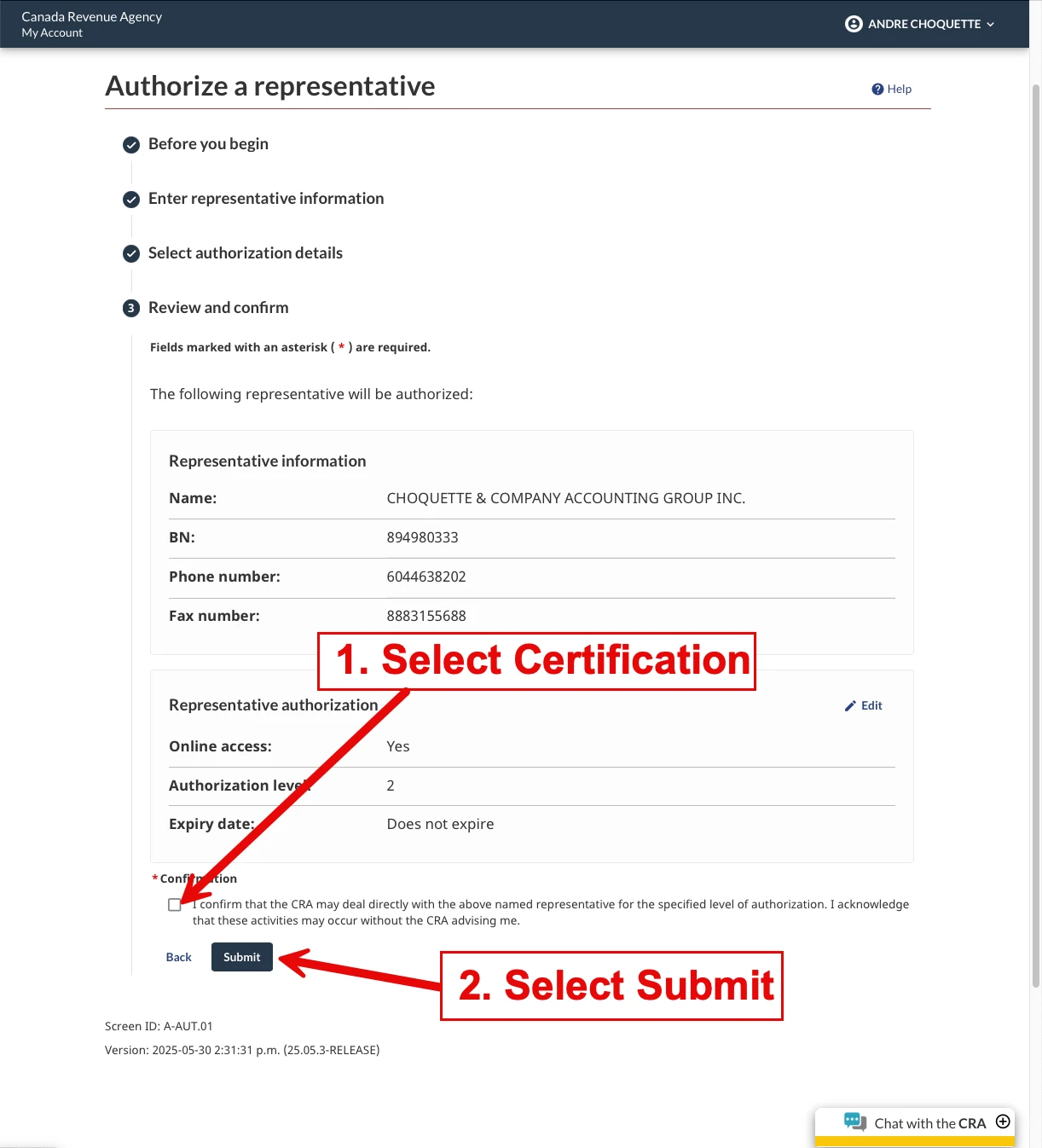The width and height of the screenshot is (1042, 1148).
Task: Click the Enter representative information checkmark icon
Action: [x=131, y=200]
